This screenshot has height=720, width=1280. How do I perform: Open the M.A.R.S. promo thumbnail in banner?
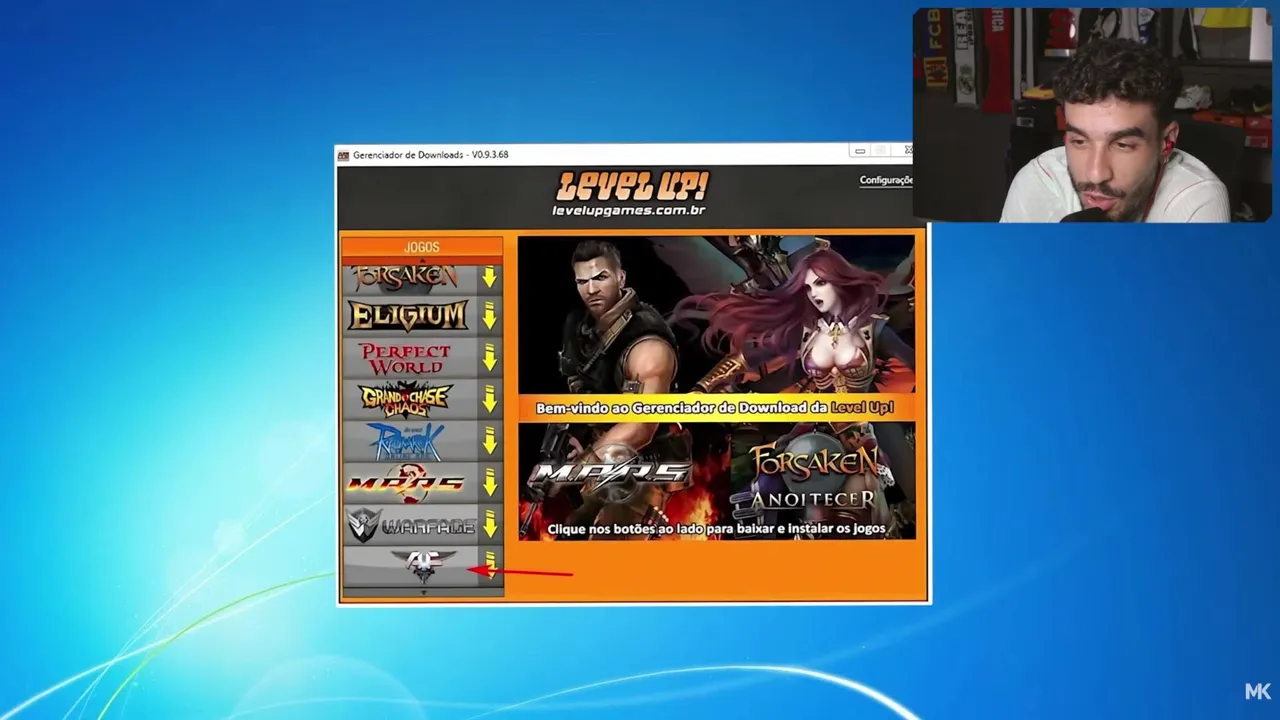[x=612, y=471]
